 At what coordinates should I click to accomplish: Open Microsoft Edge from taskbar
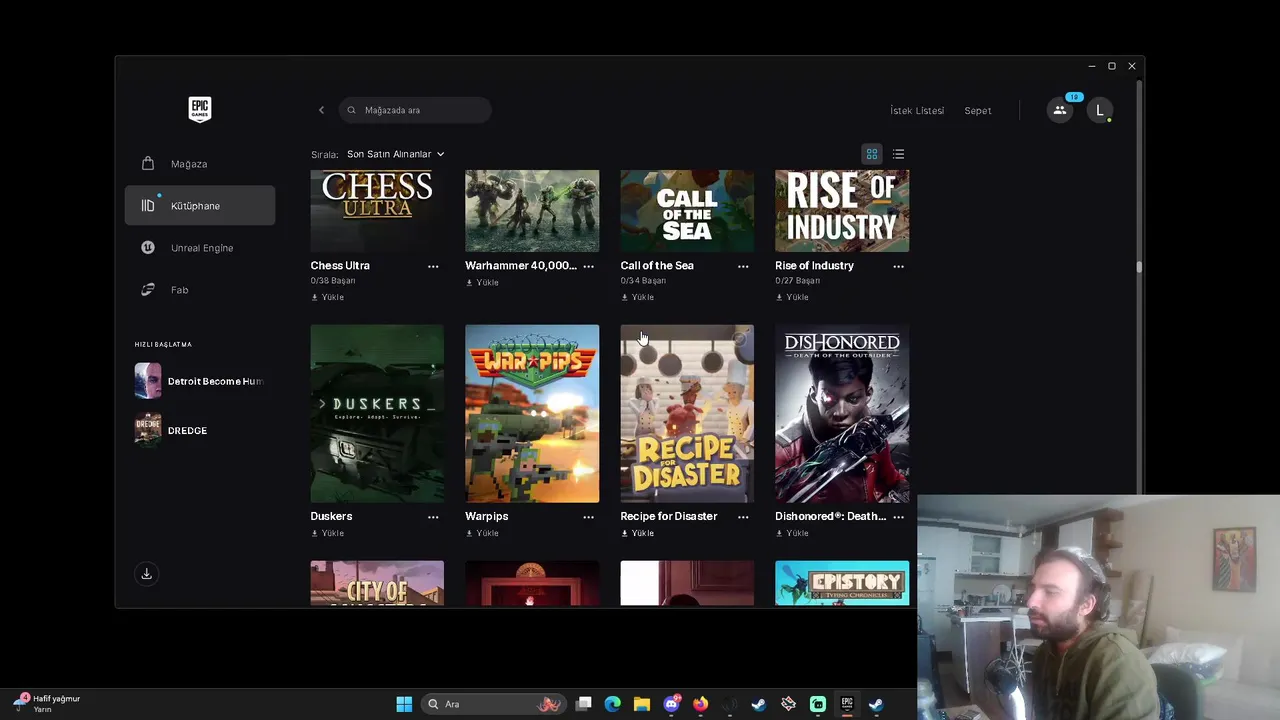(x=613, y=704)
